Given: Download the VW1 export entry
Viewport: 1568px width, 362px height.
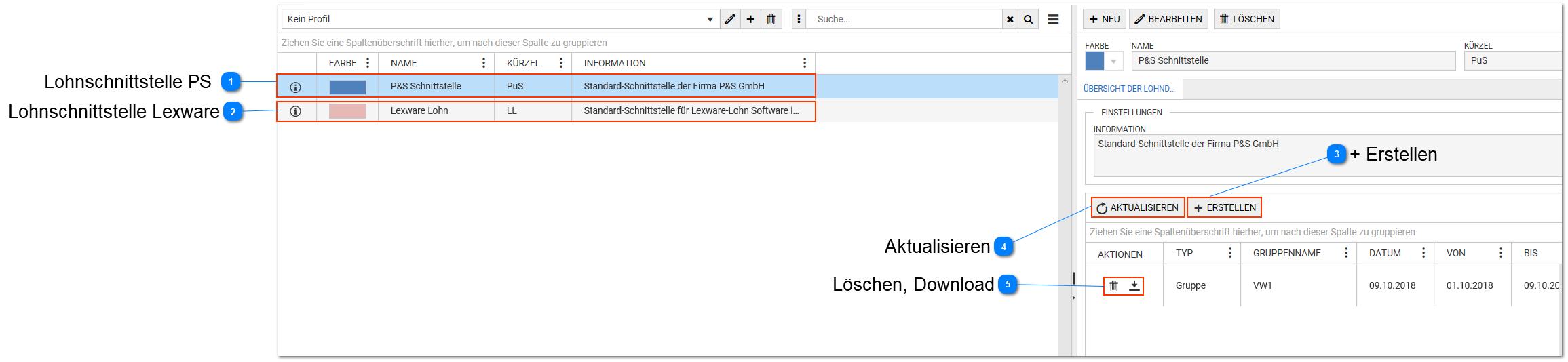Looking at the screenshot, I should click(1134, 286).
